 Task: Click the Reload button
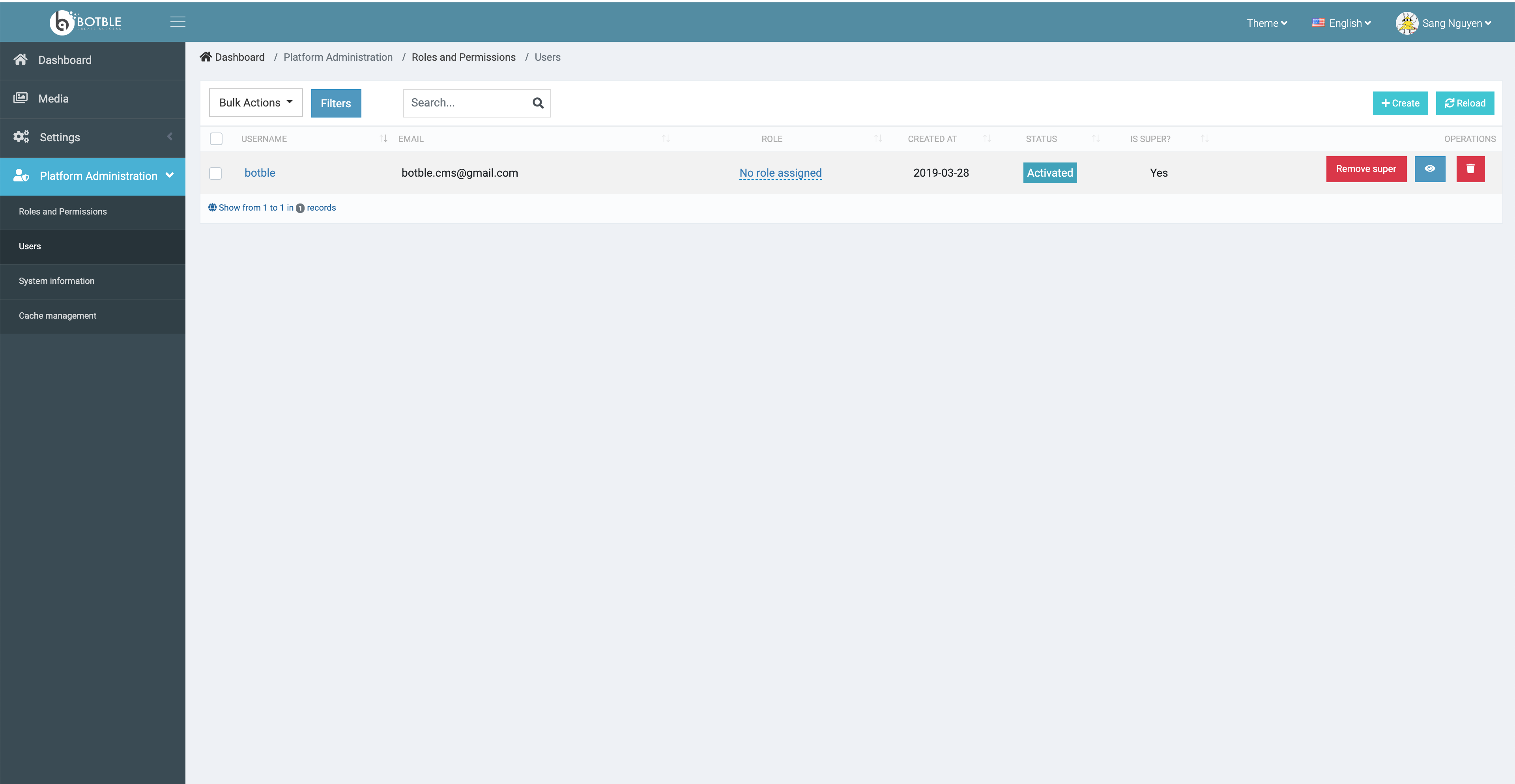coord(1464,103)
